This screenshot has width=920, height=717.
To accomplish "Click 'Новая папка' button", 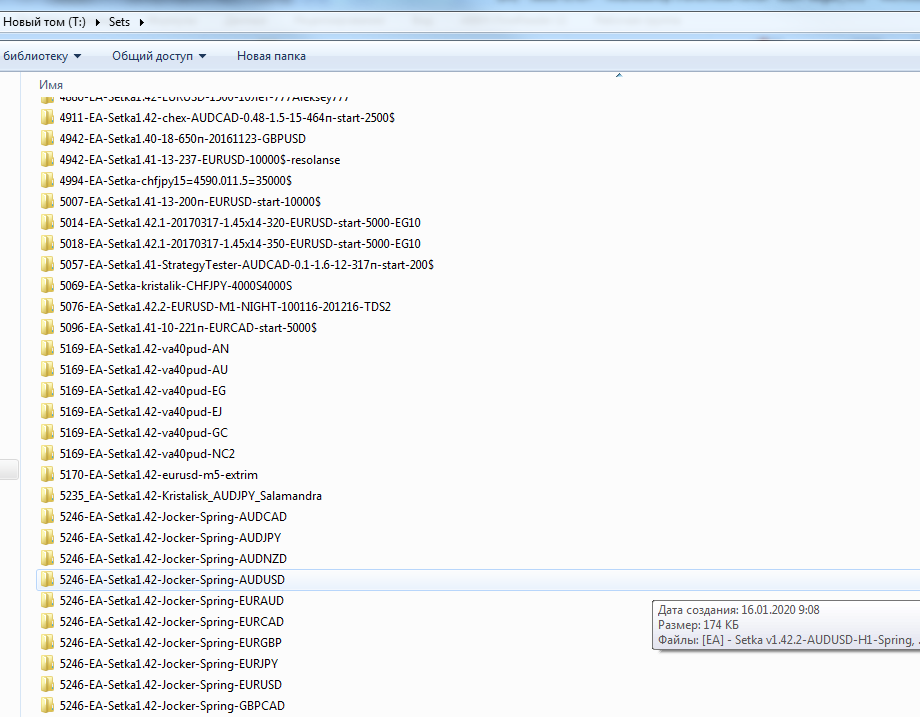I will (271, 56).
